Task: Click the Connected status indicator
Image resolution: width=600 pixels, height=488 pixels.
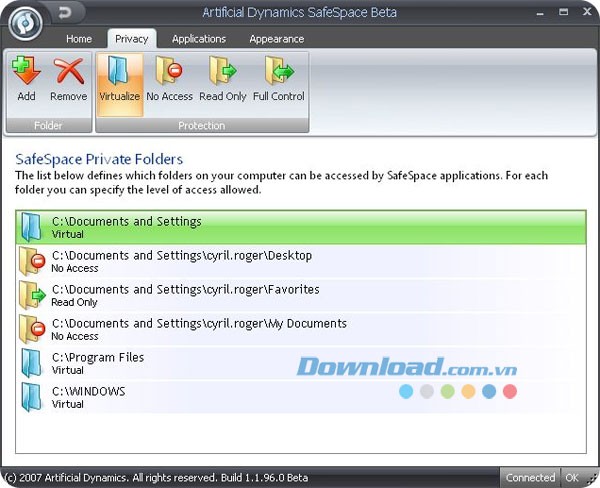Action: click(x=530, y=478)
